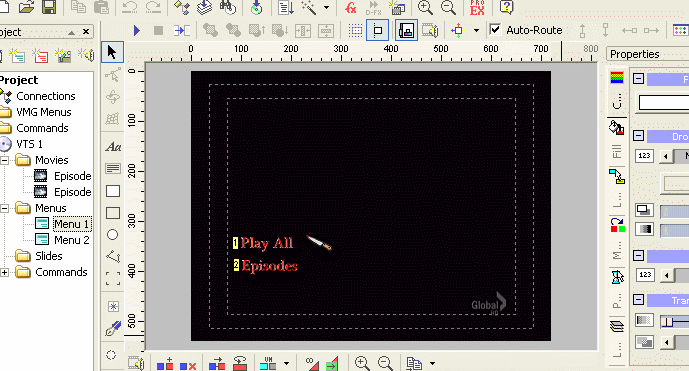
Task: Select Menu 2 in project tree
Action: 72,240
